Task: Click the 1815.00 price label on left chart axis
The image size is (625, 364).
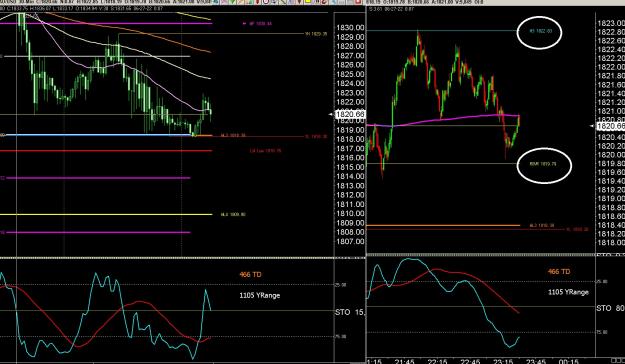Action: (x=350, y=167)
